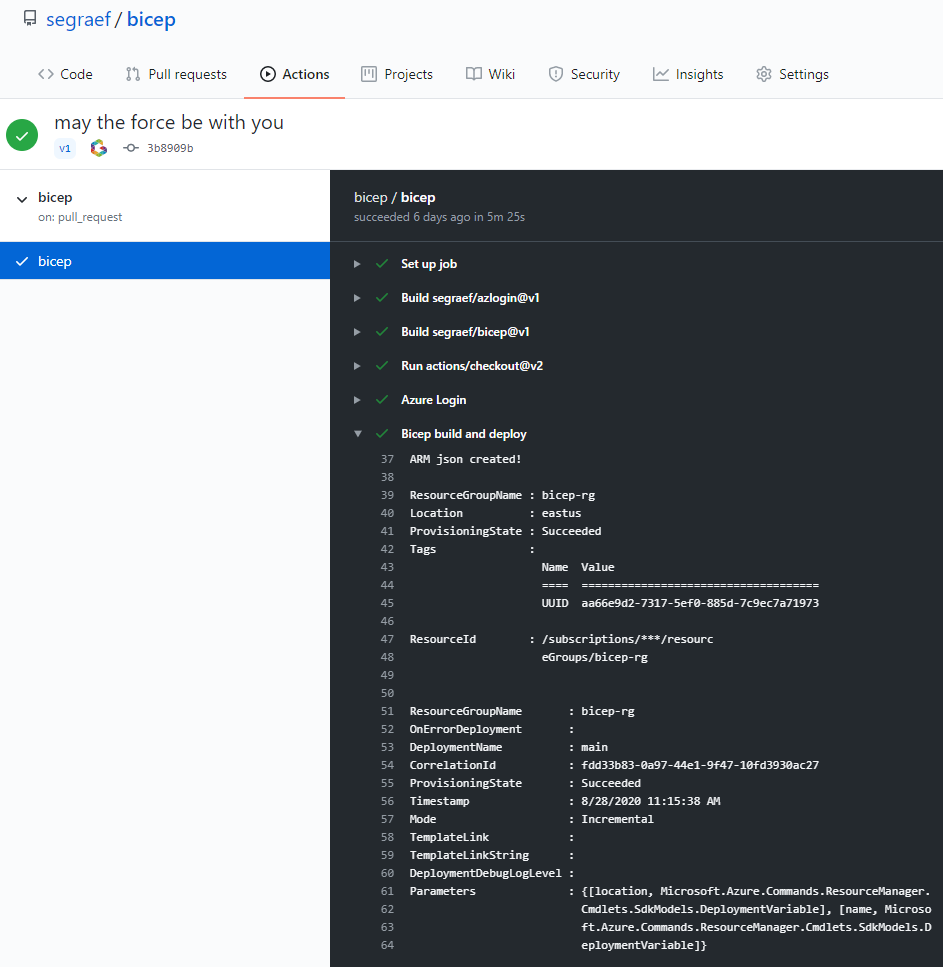
Task: Click the DeploymentName main log line
Action: click(509, 747)
